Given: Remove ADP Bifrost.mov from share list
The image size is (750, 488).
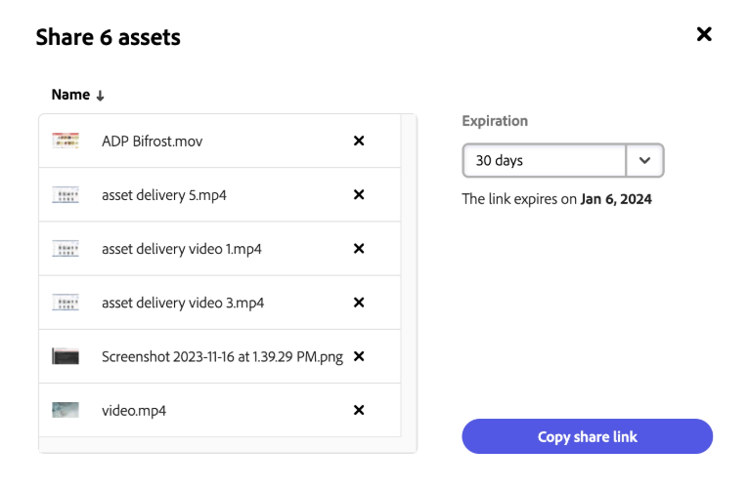Looking at the screenshot, I should click(359, 141).
